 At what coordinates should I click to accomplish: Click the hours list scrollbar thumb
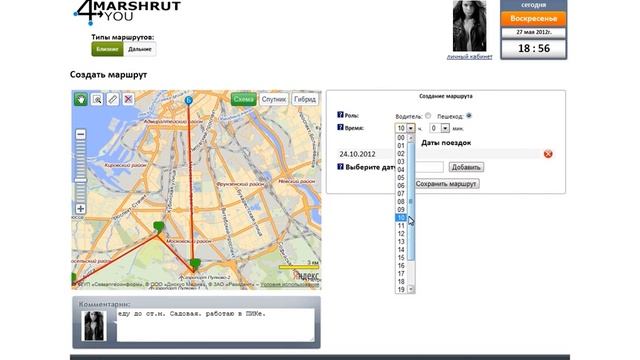(411, 201)
